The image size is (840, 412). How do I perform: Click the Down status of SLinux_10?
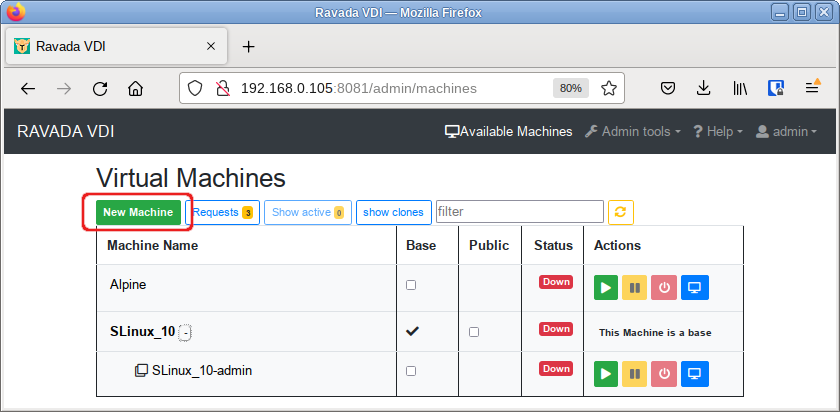(556, 329)
